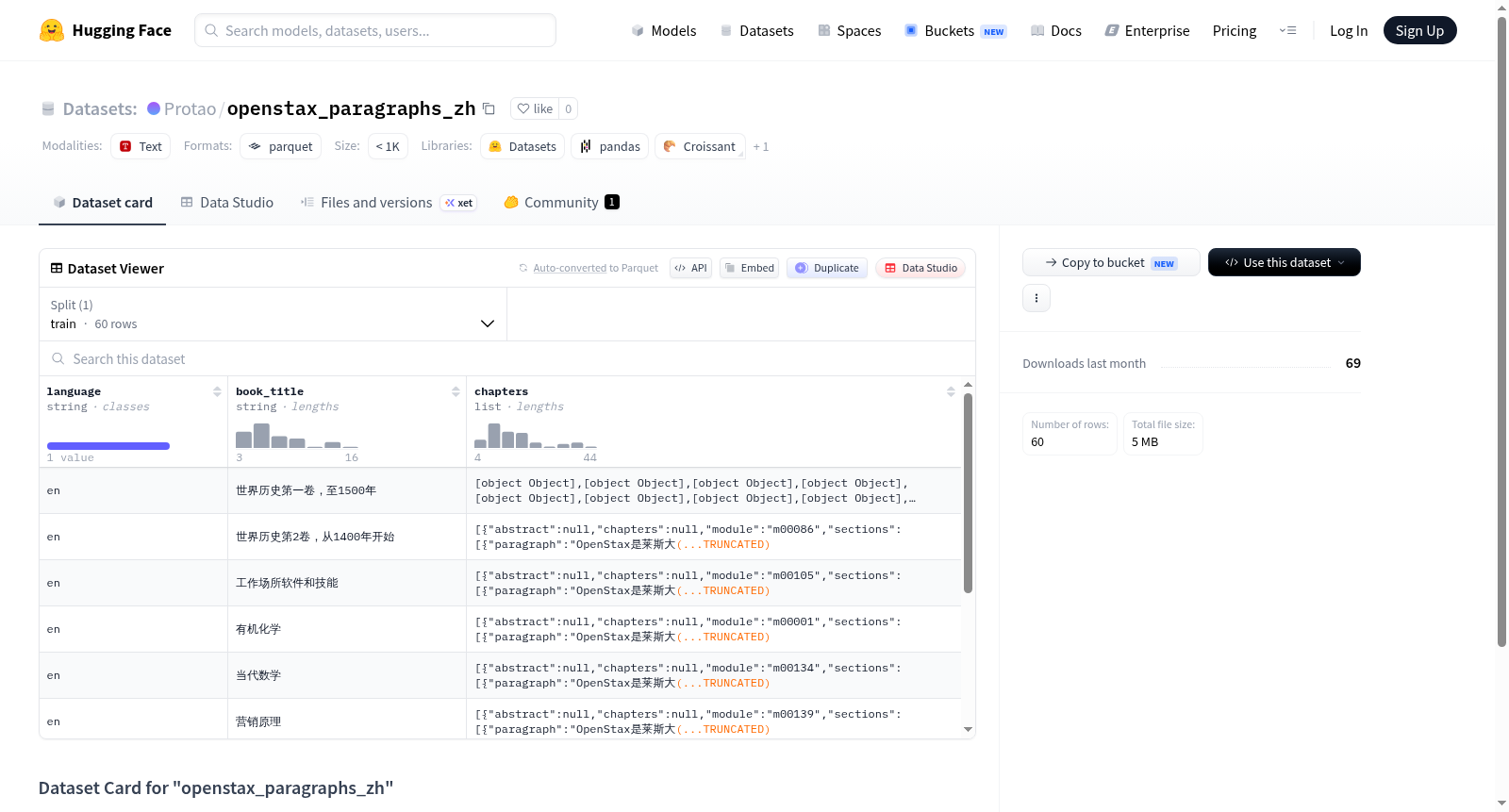Open the three-dot more options menu

(x=1036, y=298)
